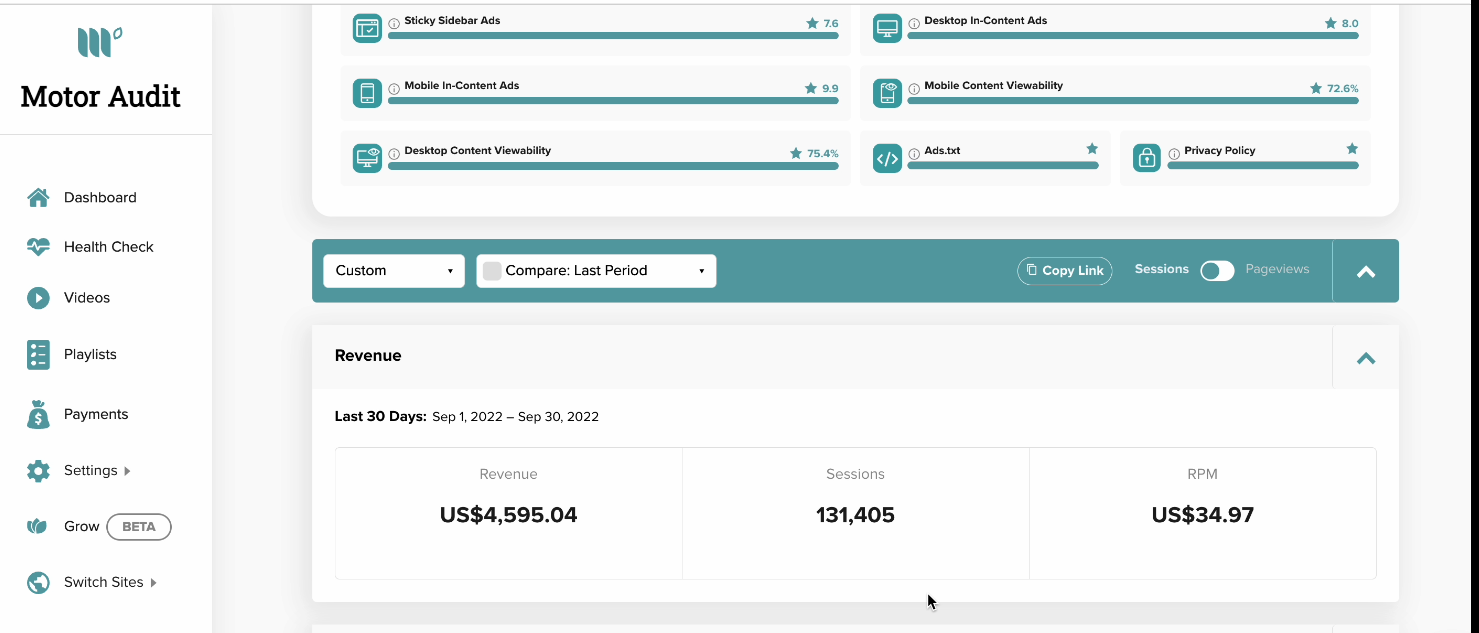Click the Settings gear icon
The image size is (1479, 633).
pos(38,471)
